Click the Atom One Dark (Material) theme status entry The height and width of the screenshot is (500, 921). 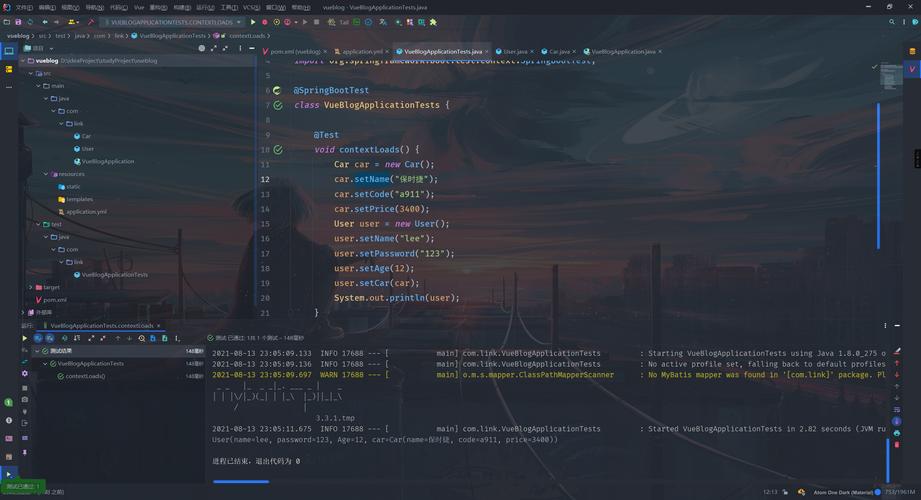843,492
